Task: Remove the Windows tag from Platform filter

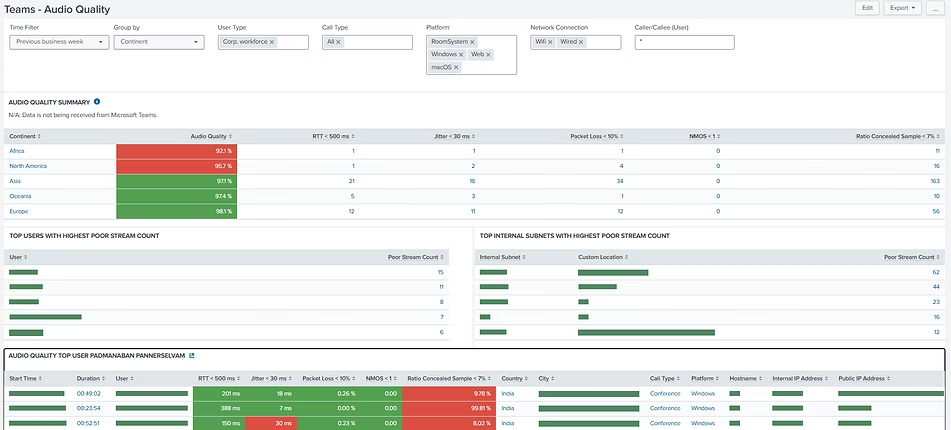Action: pyautogui.click(x=461, y=55)
